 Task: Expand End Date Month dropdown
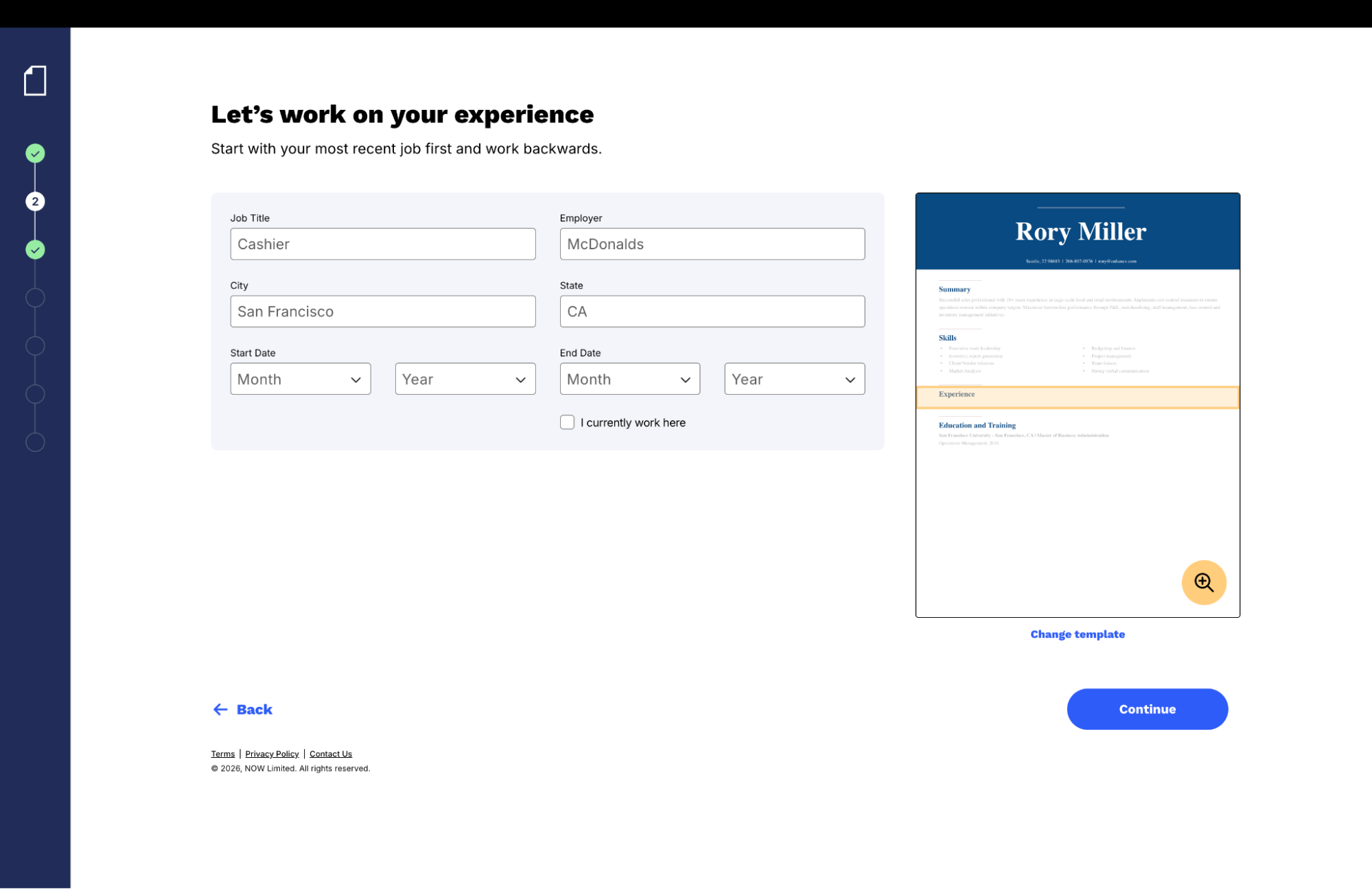[x=629, y=379]
